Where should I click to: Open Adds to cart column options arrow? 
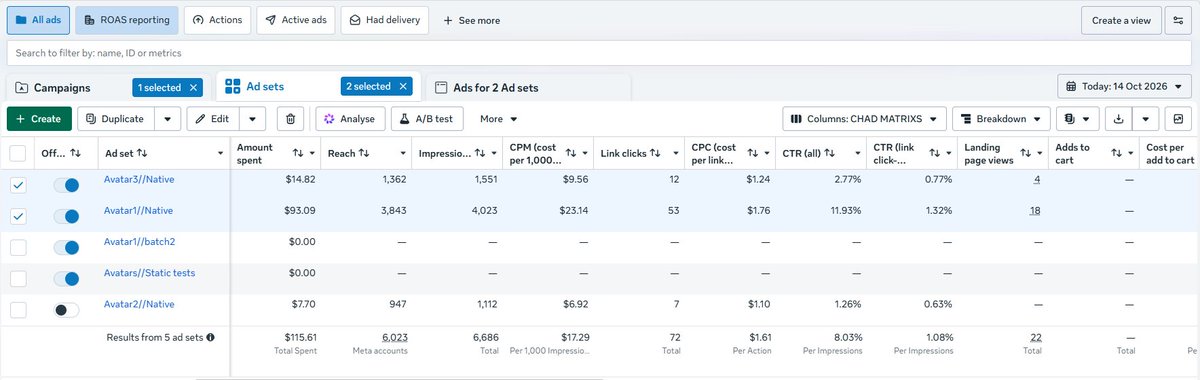pyautogui.click(x=1130, y=153)
